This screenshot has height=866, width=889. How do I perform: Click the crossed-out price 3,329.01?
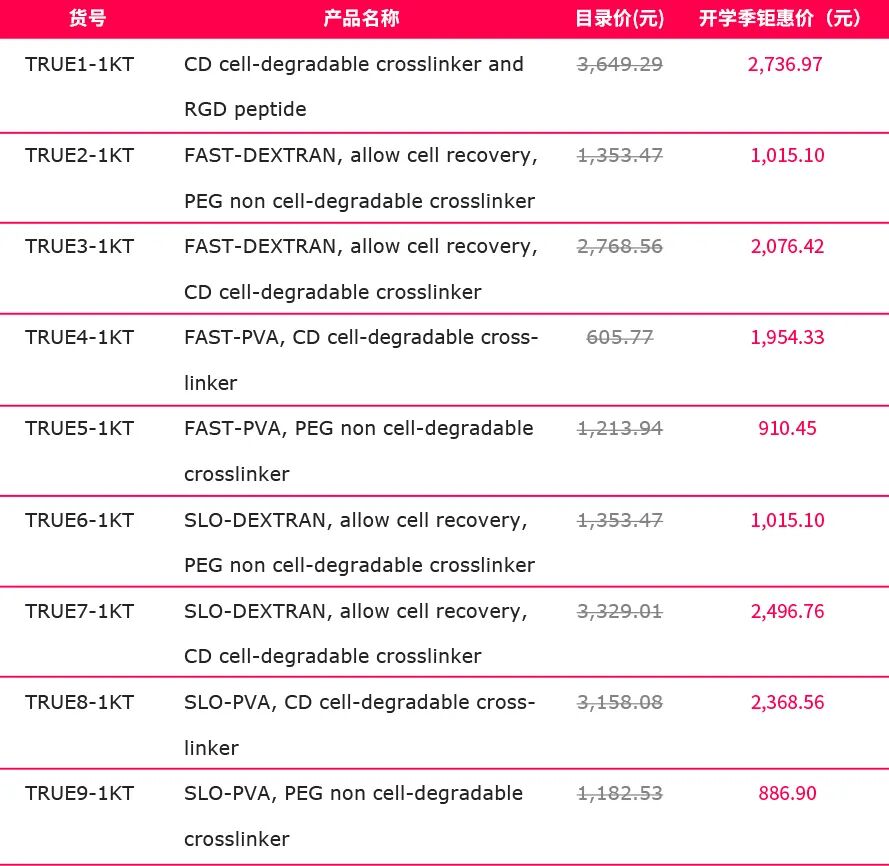(x=620, y=611)
